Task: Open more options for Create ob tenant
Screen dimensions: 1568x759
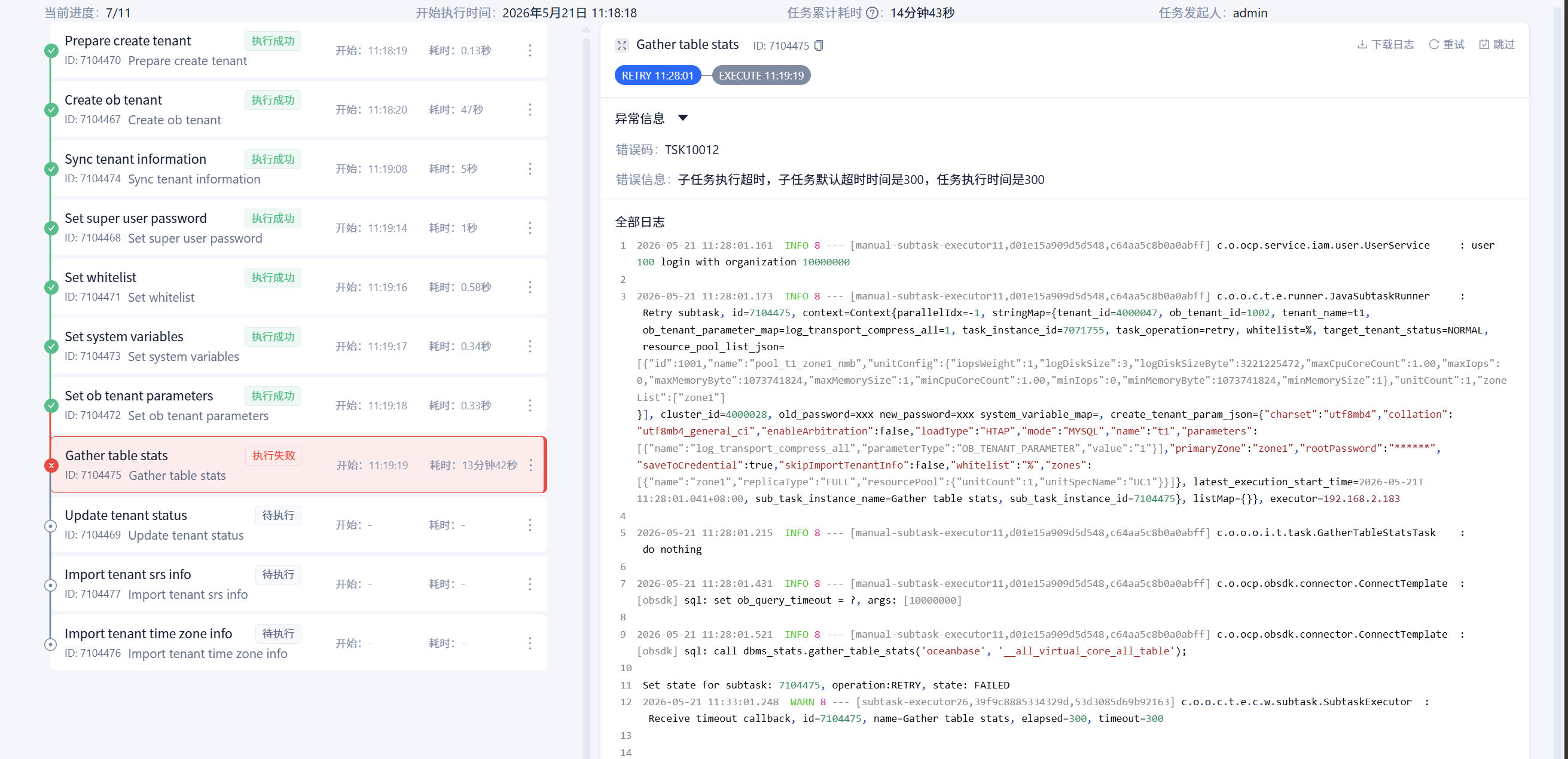Action: pos(530,109)
